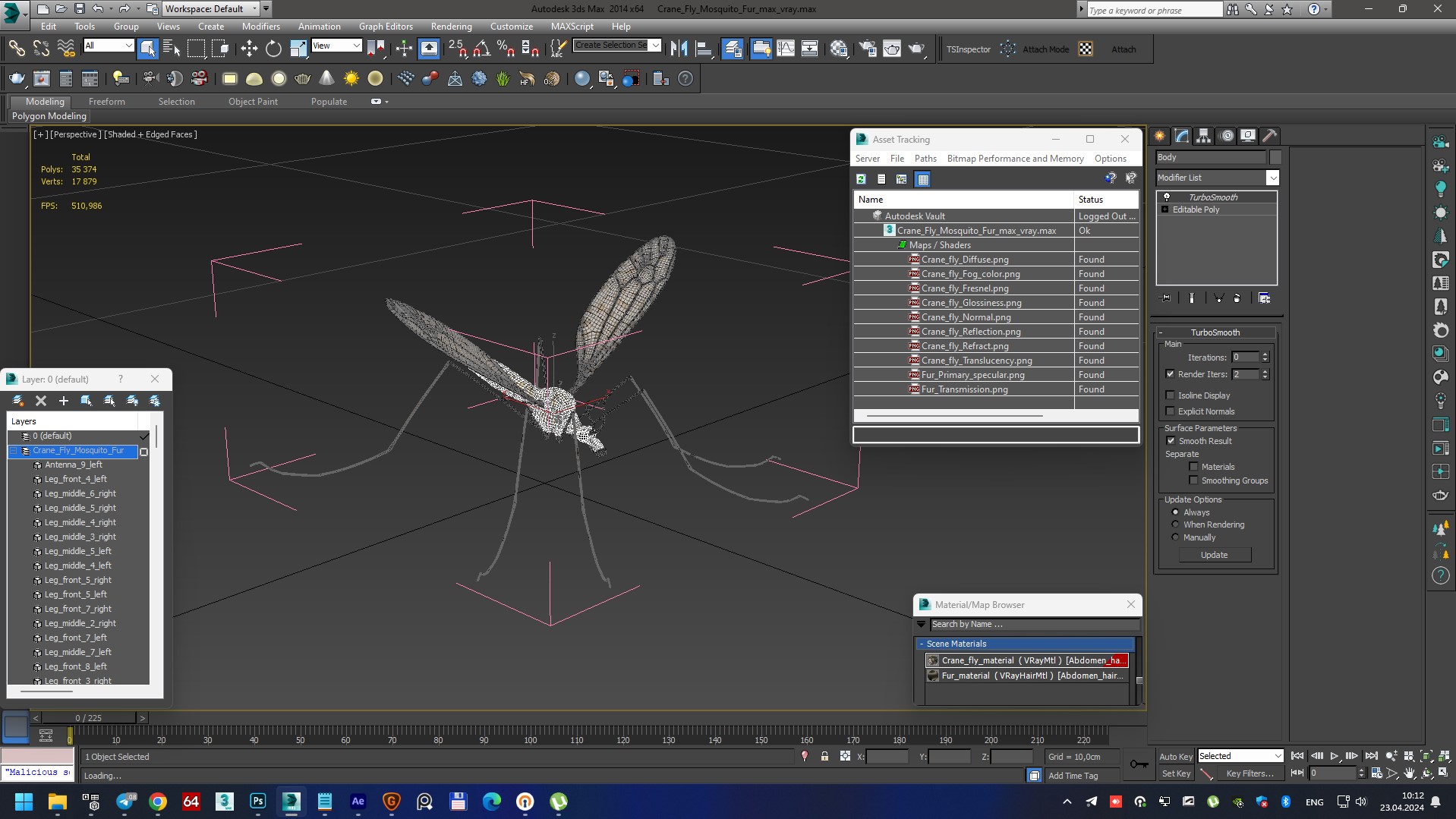Open the selection filter All dropdown
1456x819 pixels.
pos(108,46)
